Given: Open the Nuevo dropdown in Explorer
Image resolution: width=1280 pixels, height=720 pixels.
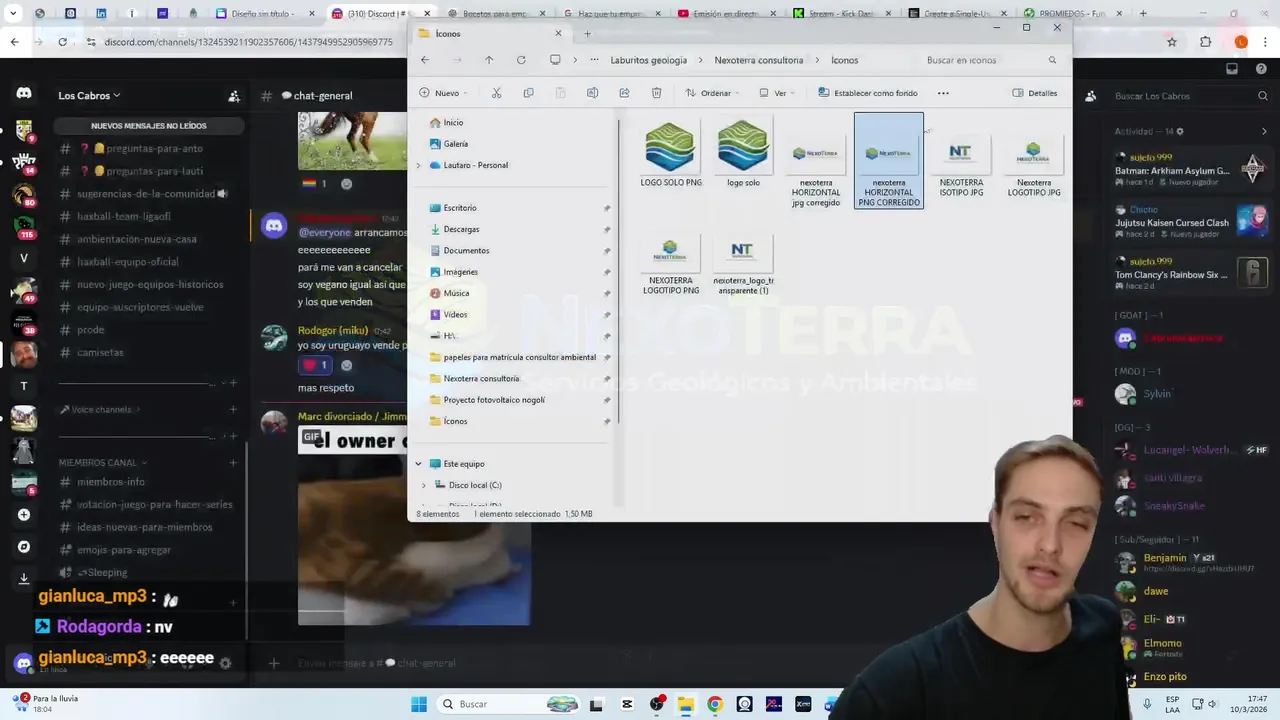Looking at the screenshot, I should [x=441, y=93].
